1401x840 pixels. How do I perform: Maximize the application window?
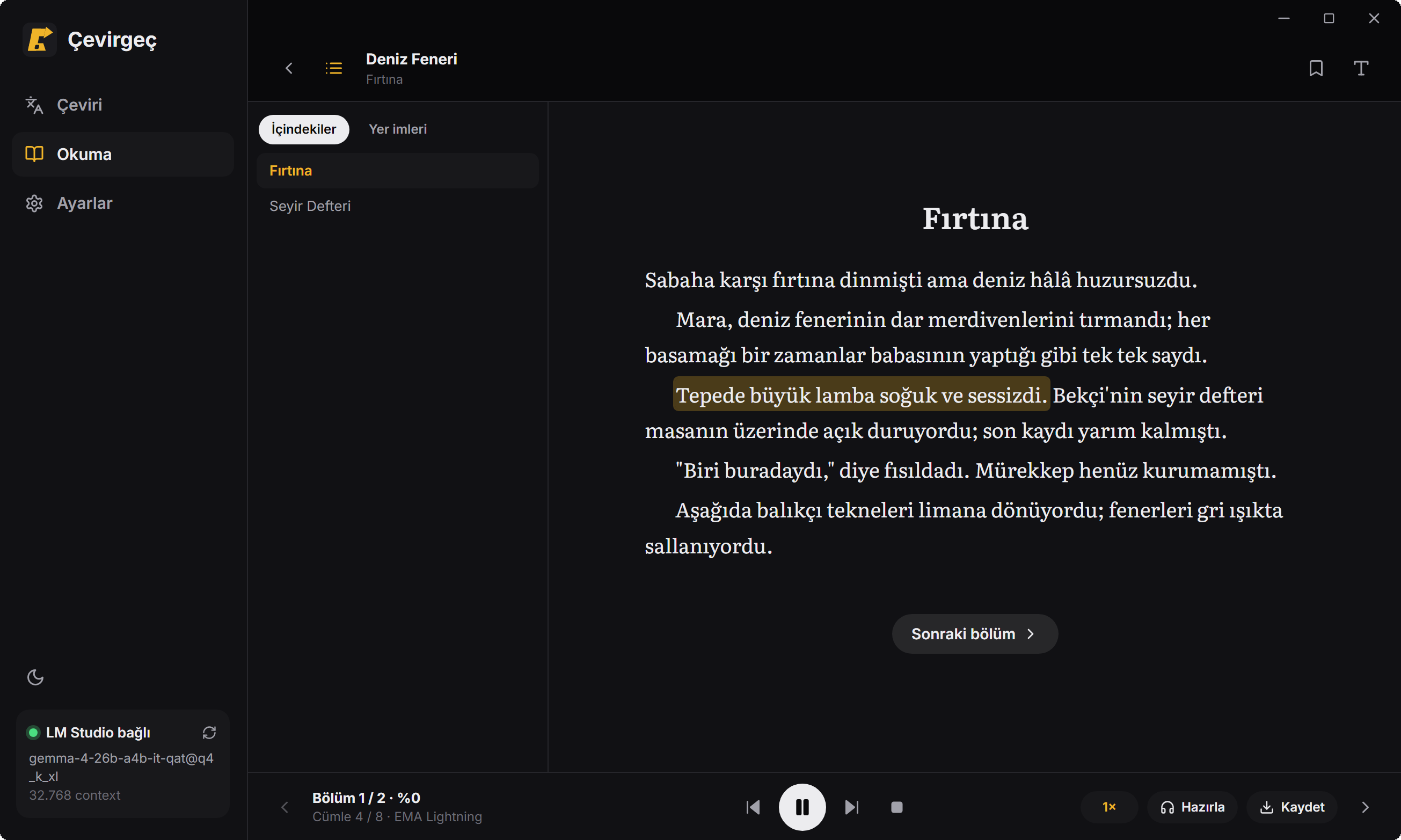click(1329, 19)
